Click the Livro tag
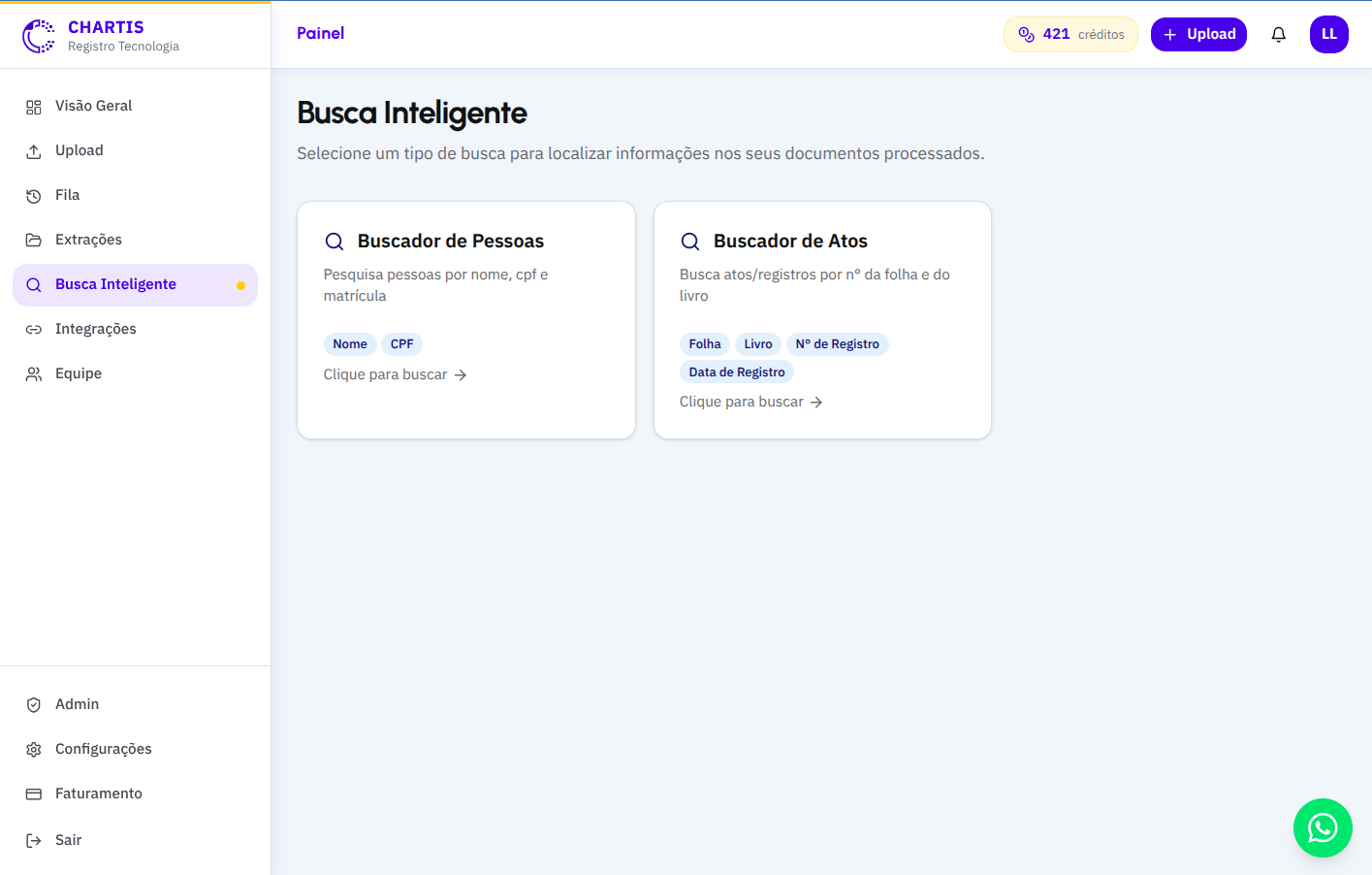The width and height of the screenshot is (1372, 875). point(758,344)
